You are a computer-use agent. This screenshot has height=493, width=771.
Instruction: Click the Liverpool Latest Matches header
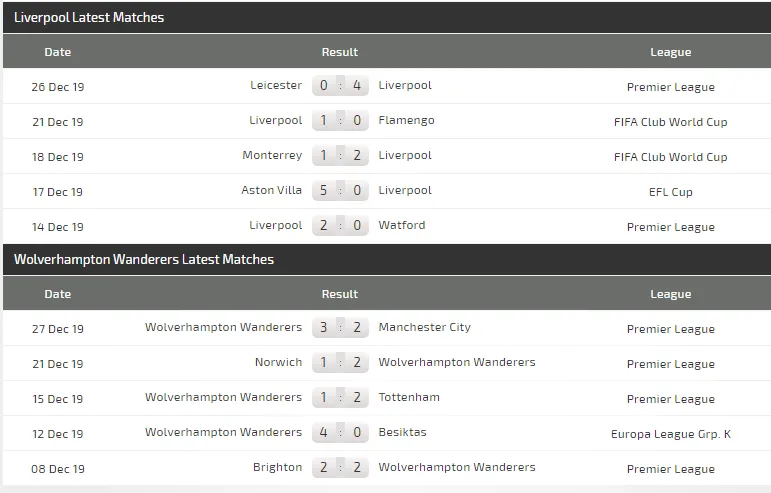click(89, 17)
